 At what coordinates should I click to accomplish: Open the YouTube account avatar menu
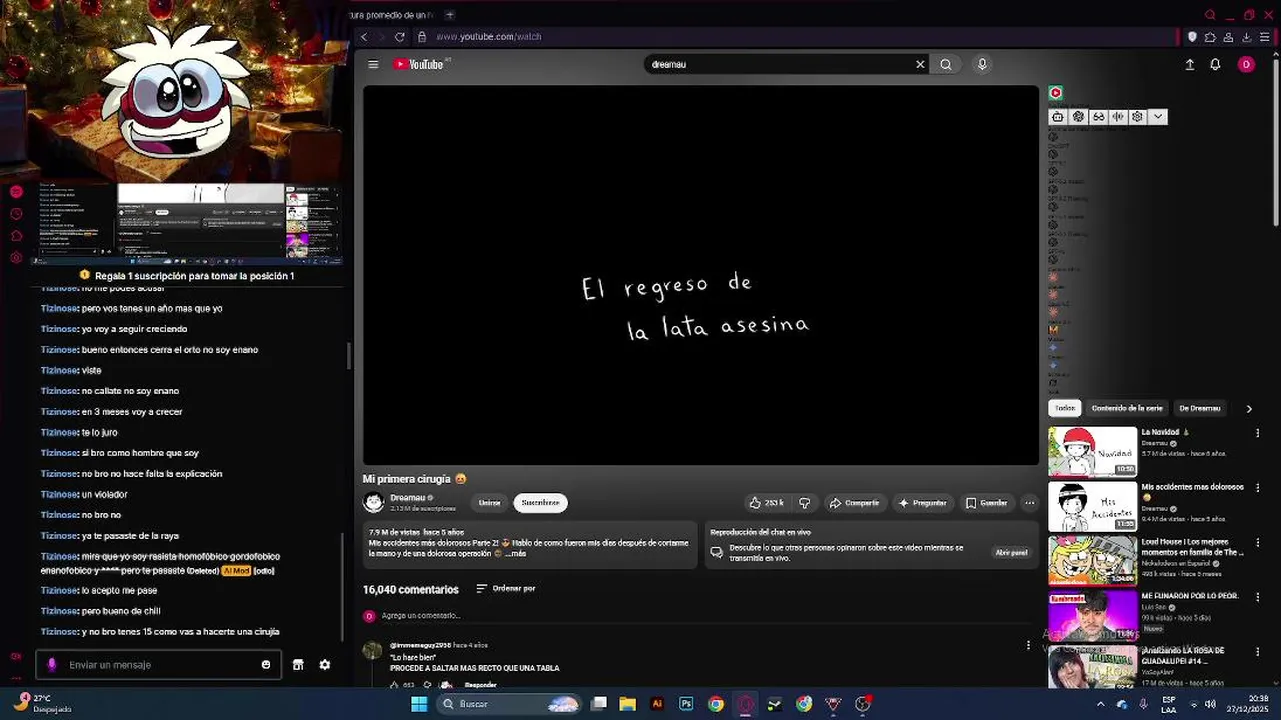pyautogui.click(x=1246, y=64)
